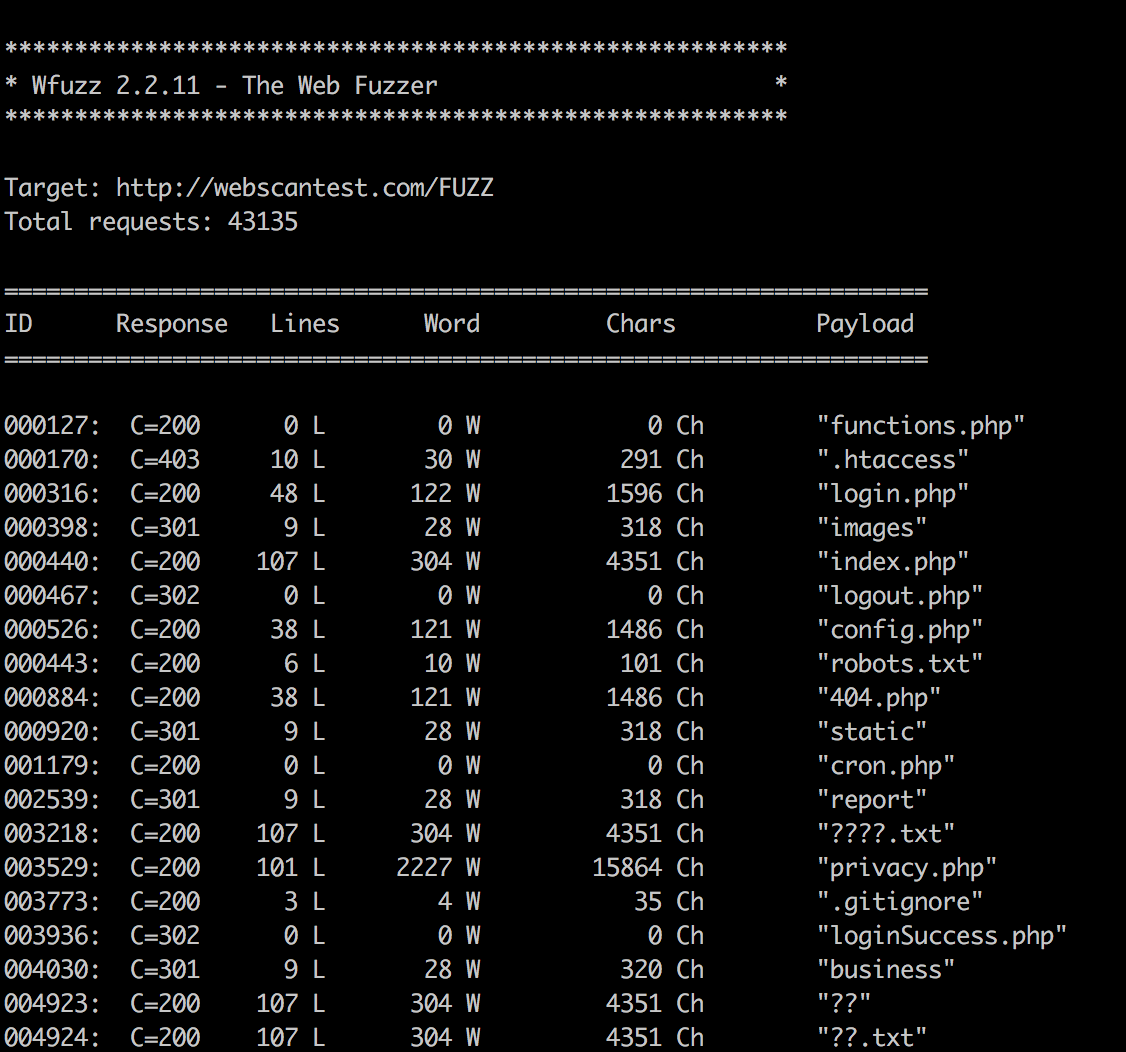The height and width of the screenshot is (1052, 1126).
Task: Select payload "report"
Action: click(x=872, y=800)
